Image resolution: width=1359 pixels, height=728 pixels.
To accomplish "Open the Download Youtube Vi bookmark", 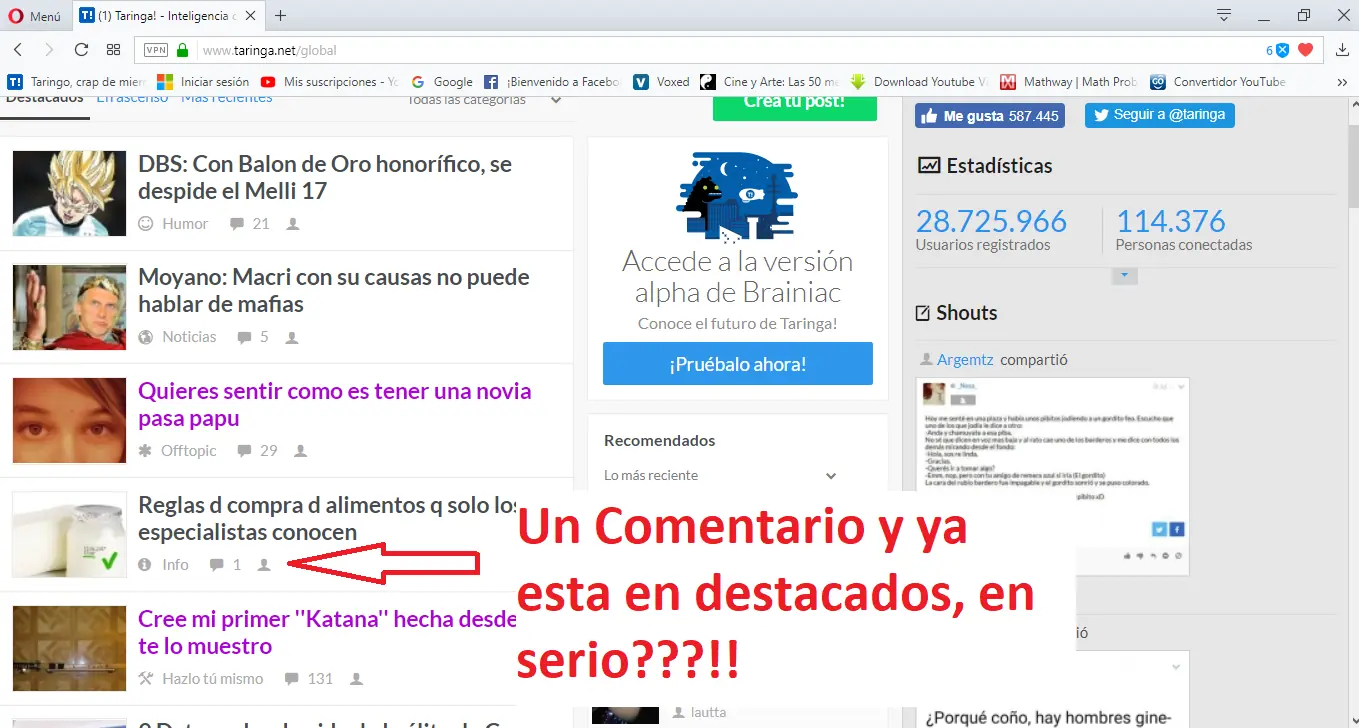I will (x=919, y=82).
